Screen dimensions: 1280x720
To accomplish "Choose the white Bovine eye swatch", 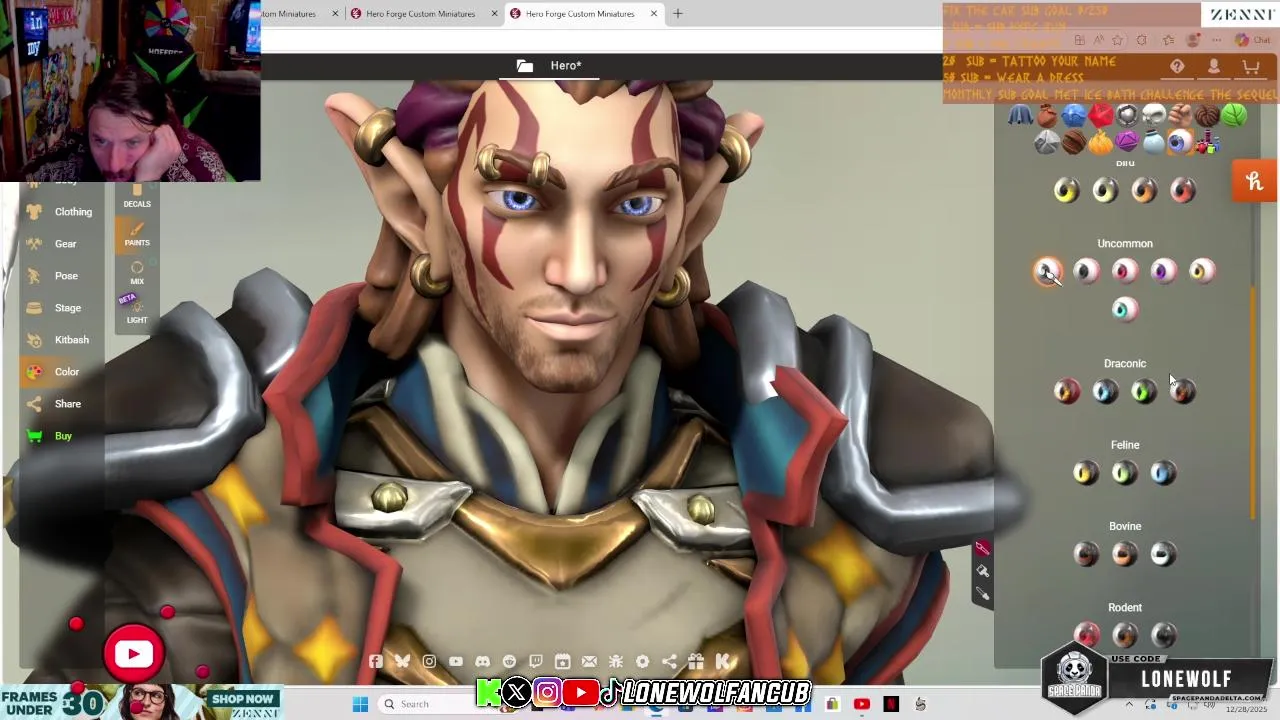I will [1163, 554].
